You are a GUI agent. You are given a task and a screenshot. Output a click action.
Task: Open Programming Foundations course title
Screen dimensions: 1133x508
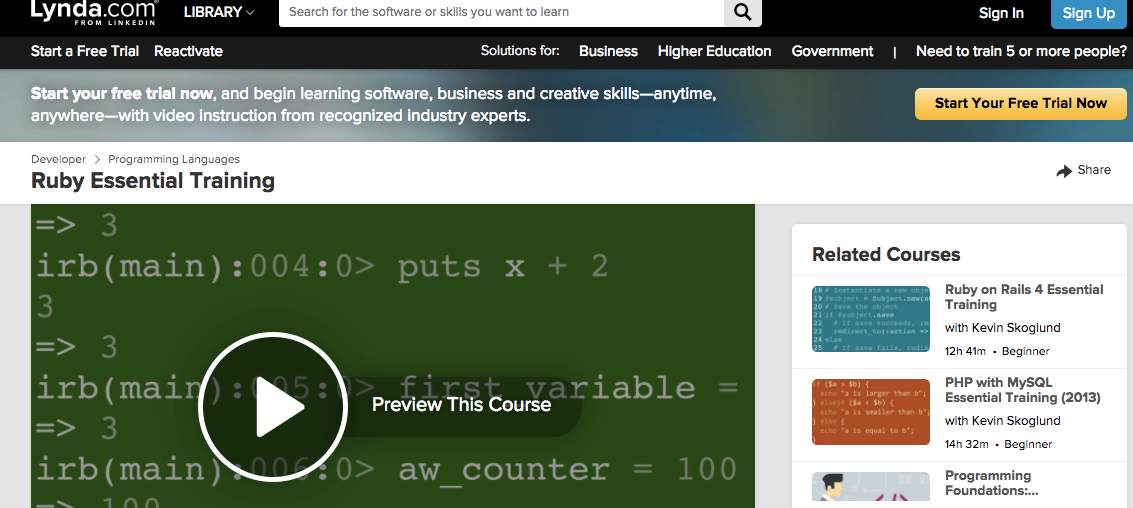click(991, 483)
